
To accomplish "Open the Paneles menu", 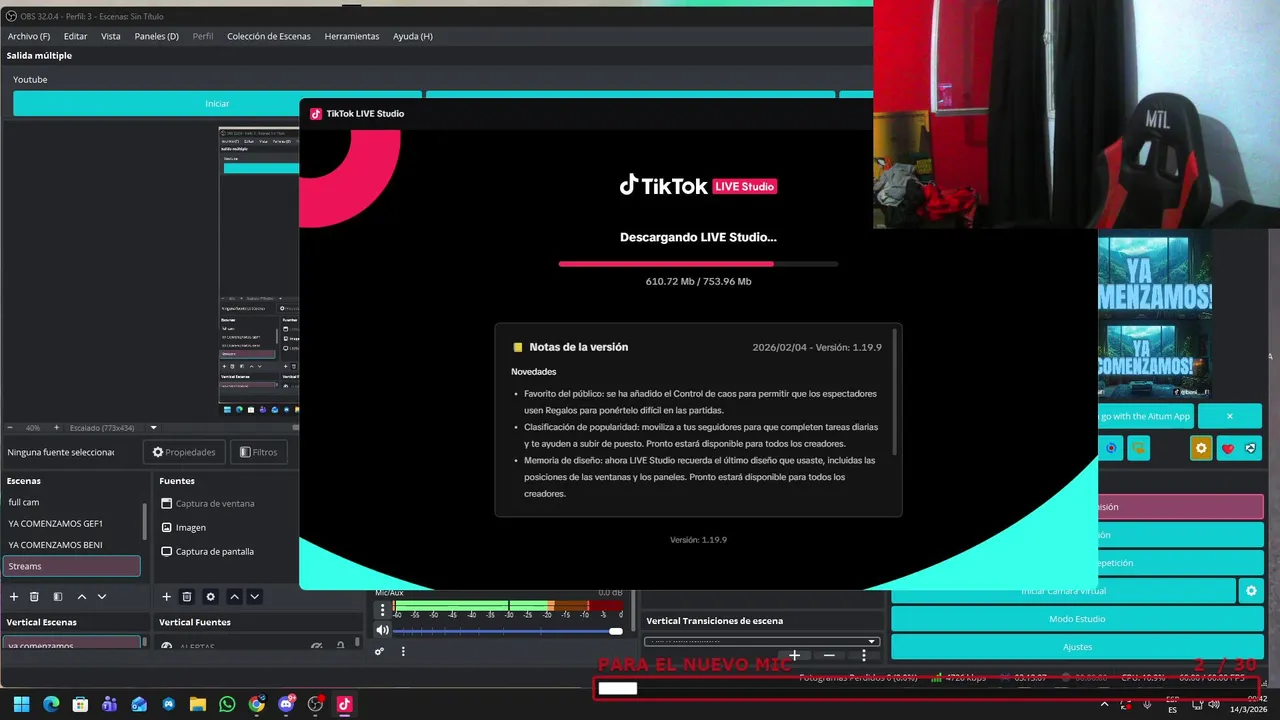I will (x=157, y=36).
